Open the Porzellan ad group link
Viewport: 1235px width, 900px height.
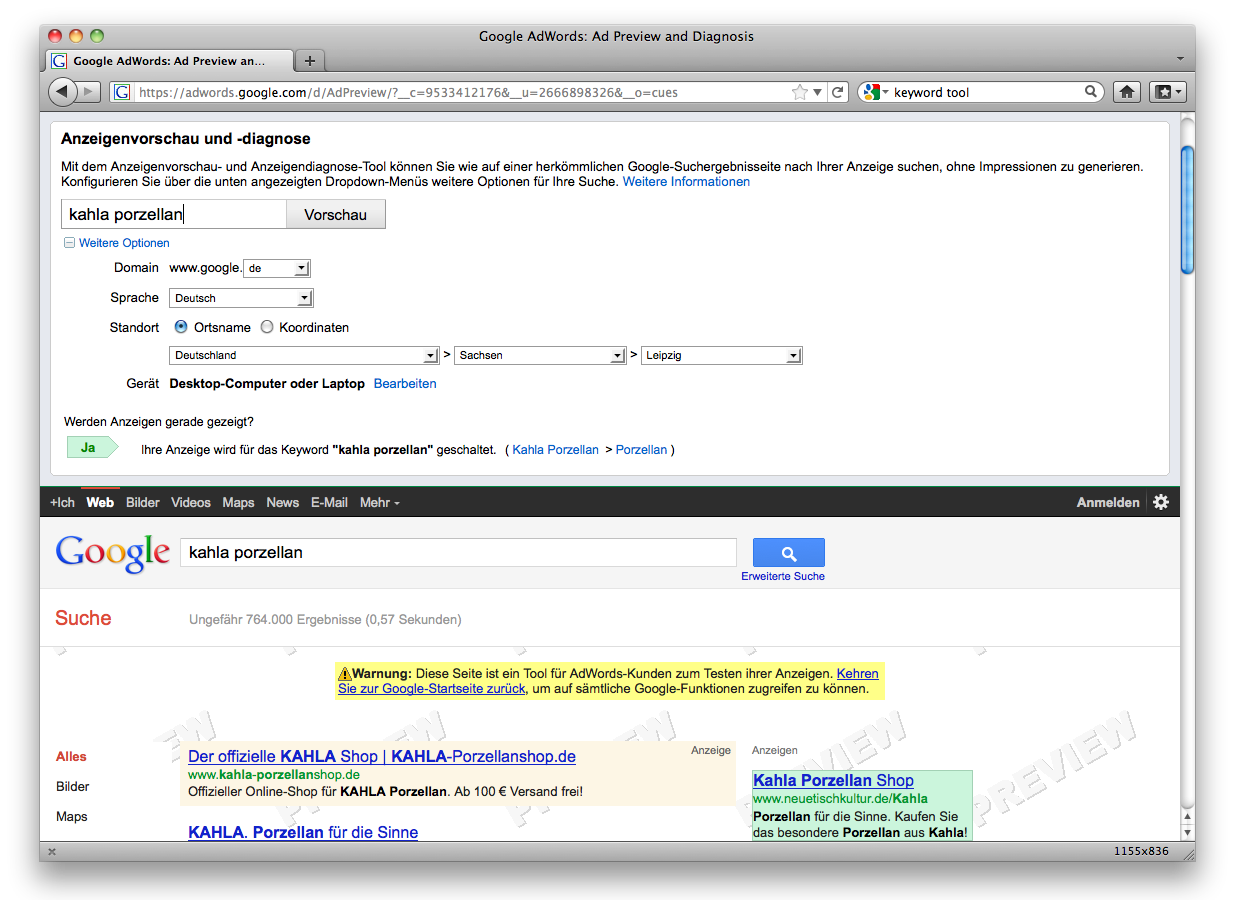(x=641, y=450)
